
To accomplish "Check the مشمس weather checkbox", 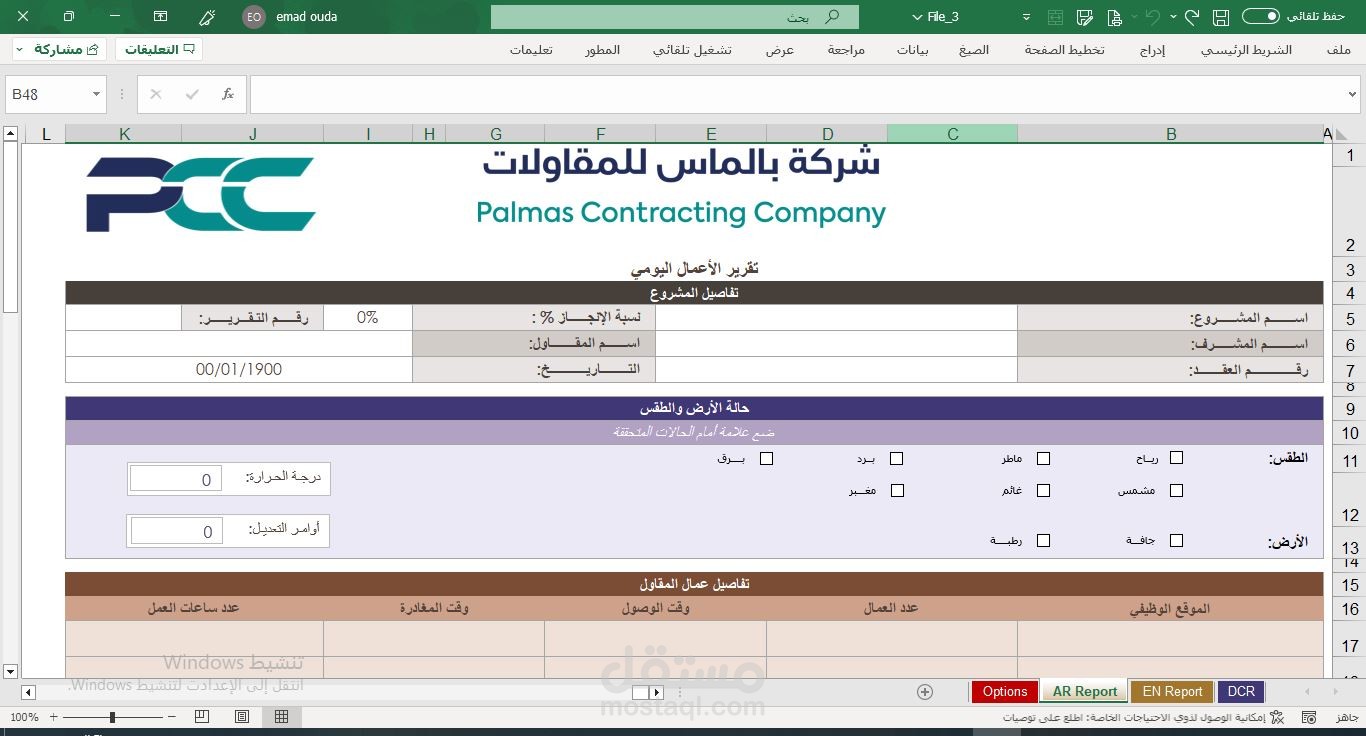I will (1176, 490).
